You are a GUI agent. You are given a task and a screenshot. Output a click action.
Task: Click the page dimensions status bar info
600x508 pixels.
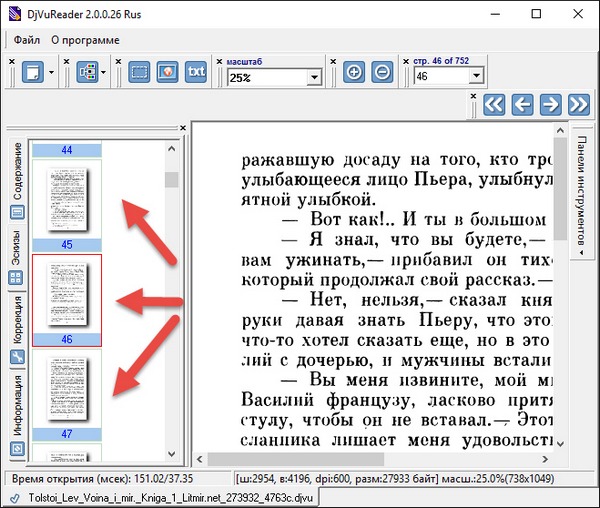395,479
